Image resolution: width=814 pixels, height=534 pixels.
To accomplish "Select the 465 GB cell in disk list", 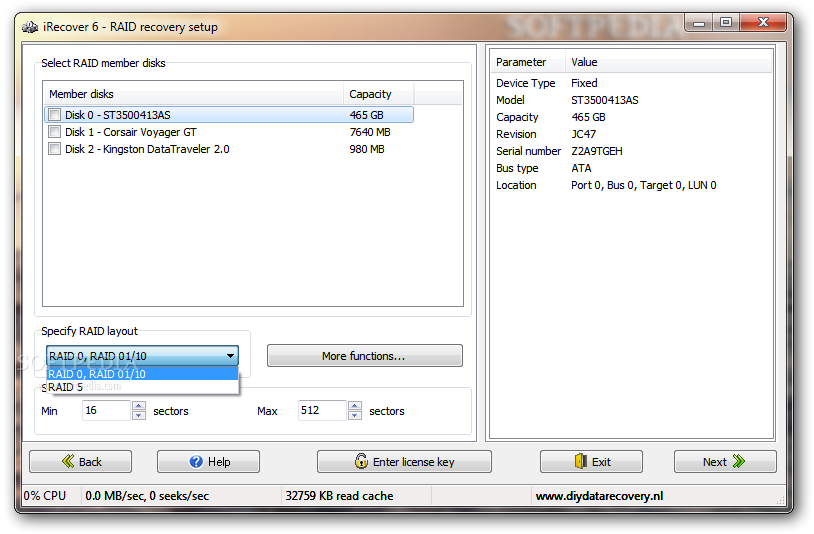I will pyautogui.click(x=367, y=115).
